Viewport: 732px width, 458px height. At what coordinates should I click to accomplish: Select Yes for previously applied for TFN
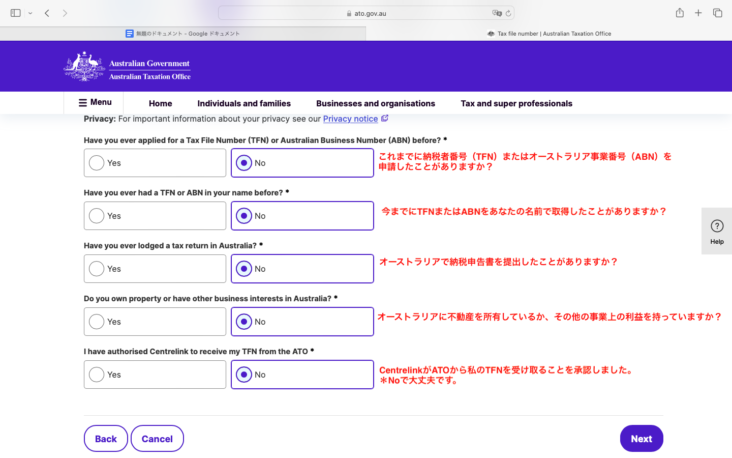(96, 162)
